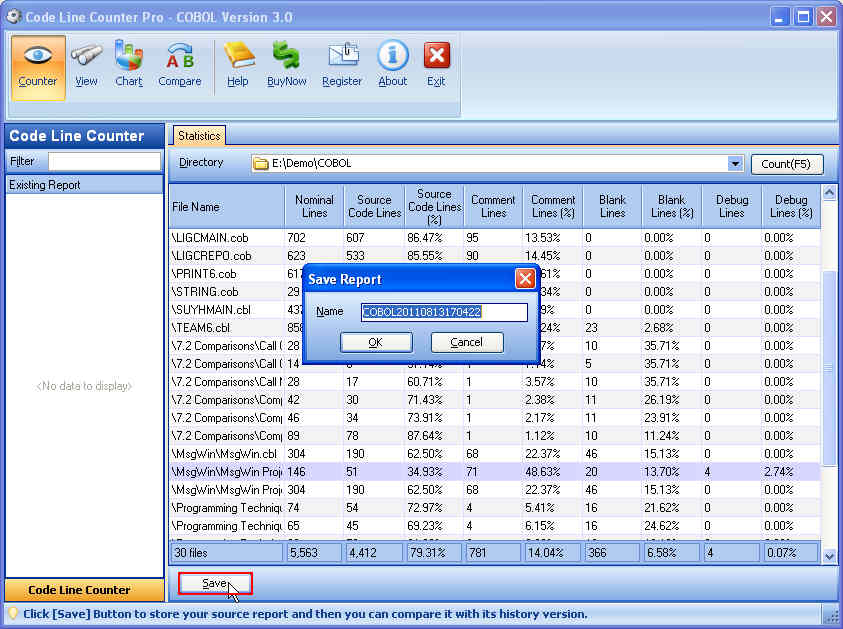The image size is (843, 629).
Task: Switch to the Statistics tab
Action: (x=198, y=135)
